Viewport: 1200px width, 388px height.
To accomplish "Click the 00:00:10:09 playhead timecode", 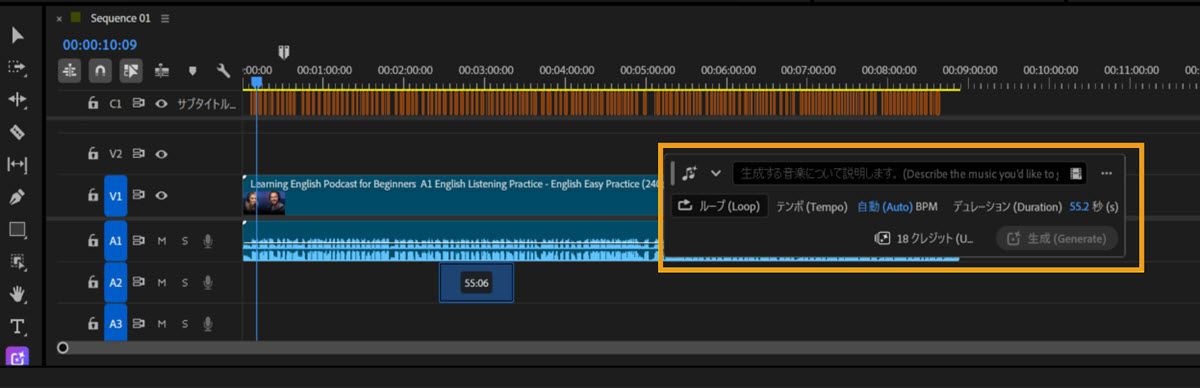I will click(x=100, y=45).
